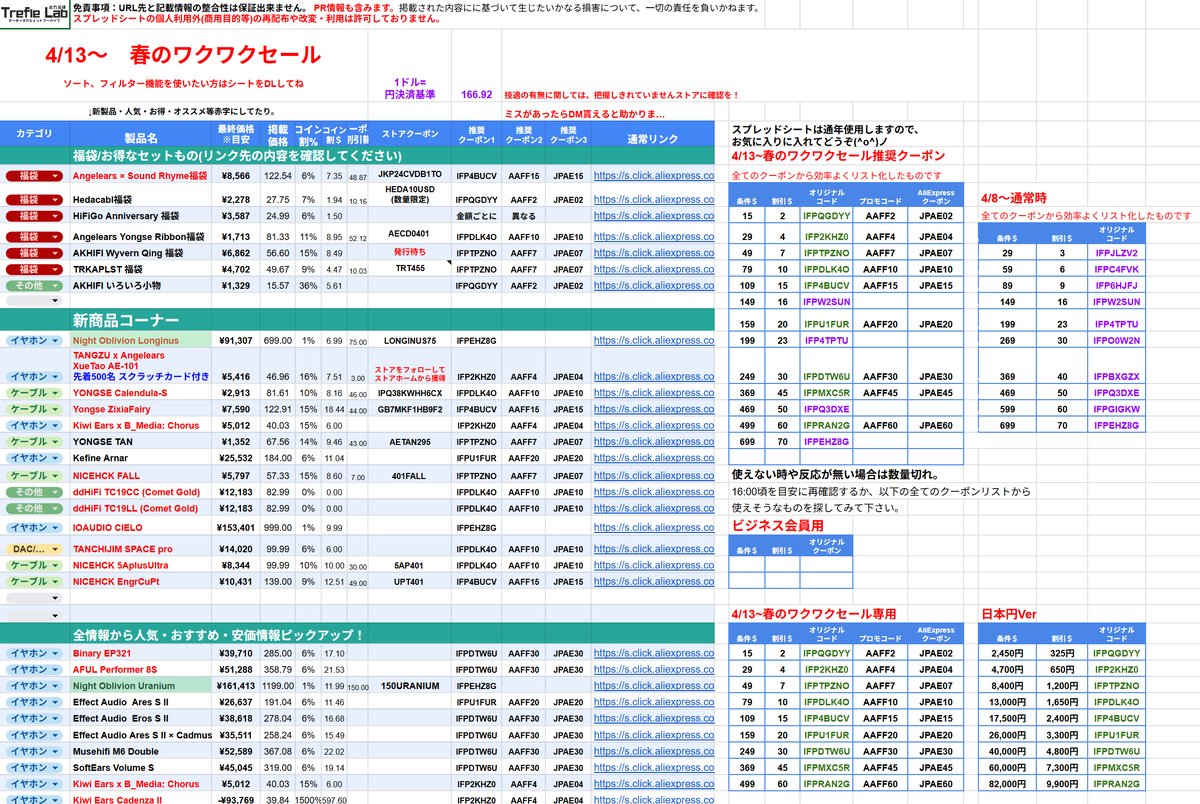The height and width of the screenshot is (804, 1200).
Task: Open category chip for HiFiGo Anniversary 福袋
Action: (x=34, y=216)
